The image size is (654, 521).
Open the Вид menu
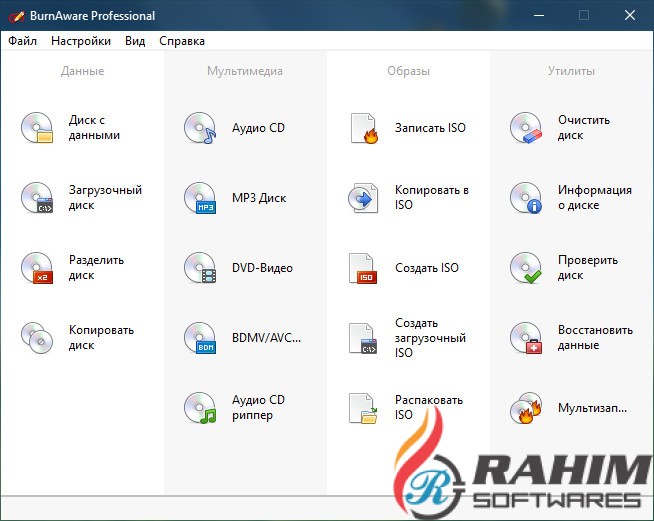tap(135, 41)
